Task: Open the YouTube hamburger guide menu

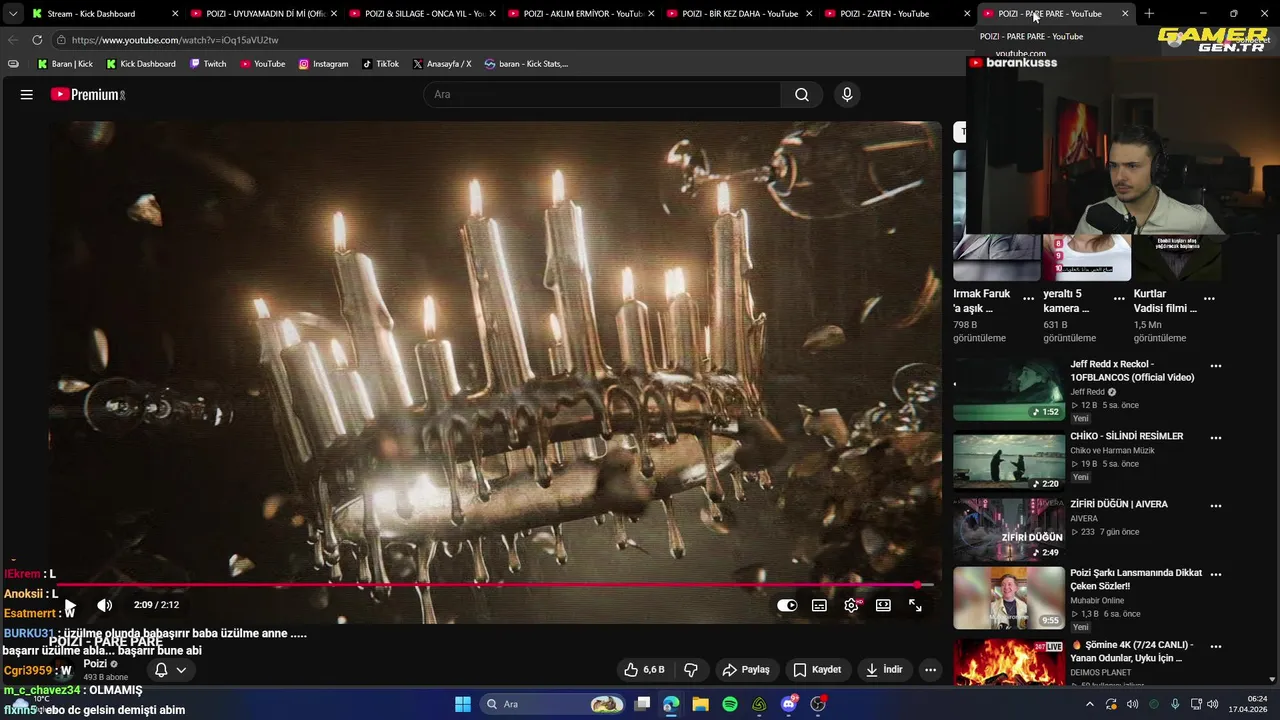Action: point(27,94)
